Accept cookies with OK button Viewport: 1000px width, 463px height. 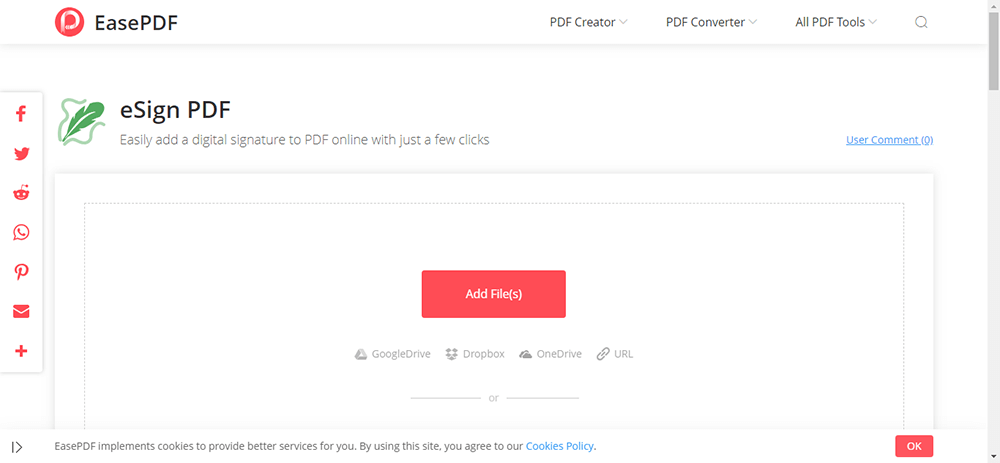pyautogui.click(x=914, y=446)
